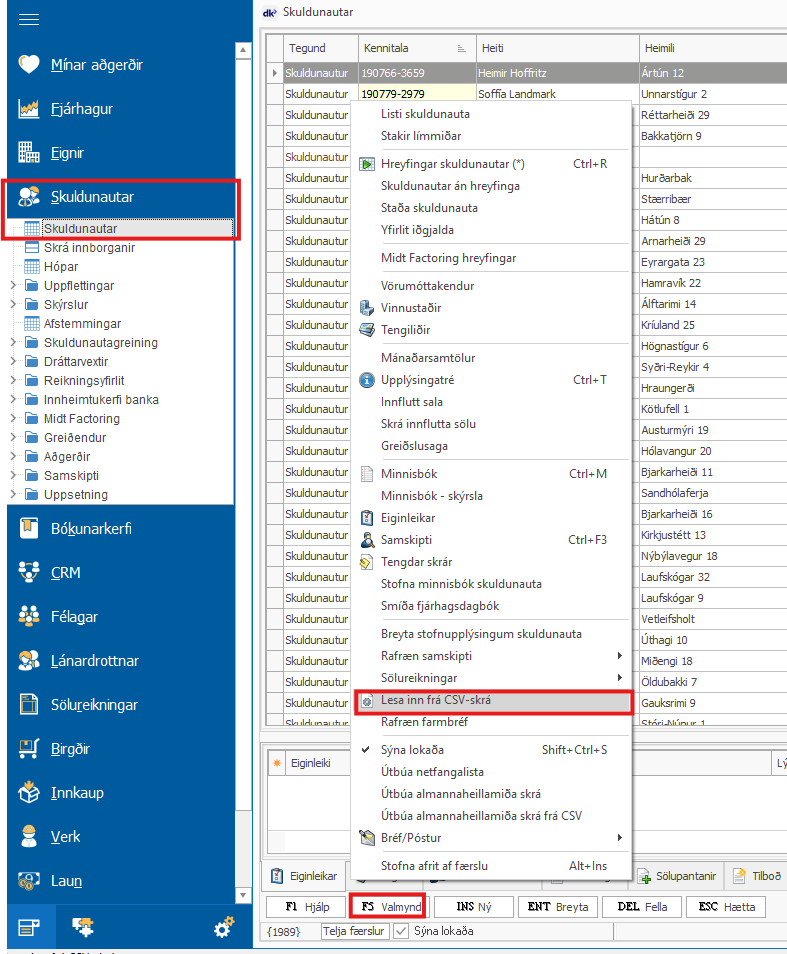Image resolution: width=787 pixels, height=954 pixels.
Task: Click the INS Ný button
Action: pos(473,907)
